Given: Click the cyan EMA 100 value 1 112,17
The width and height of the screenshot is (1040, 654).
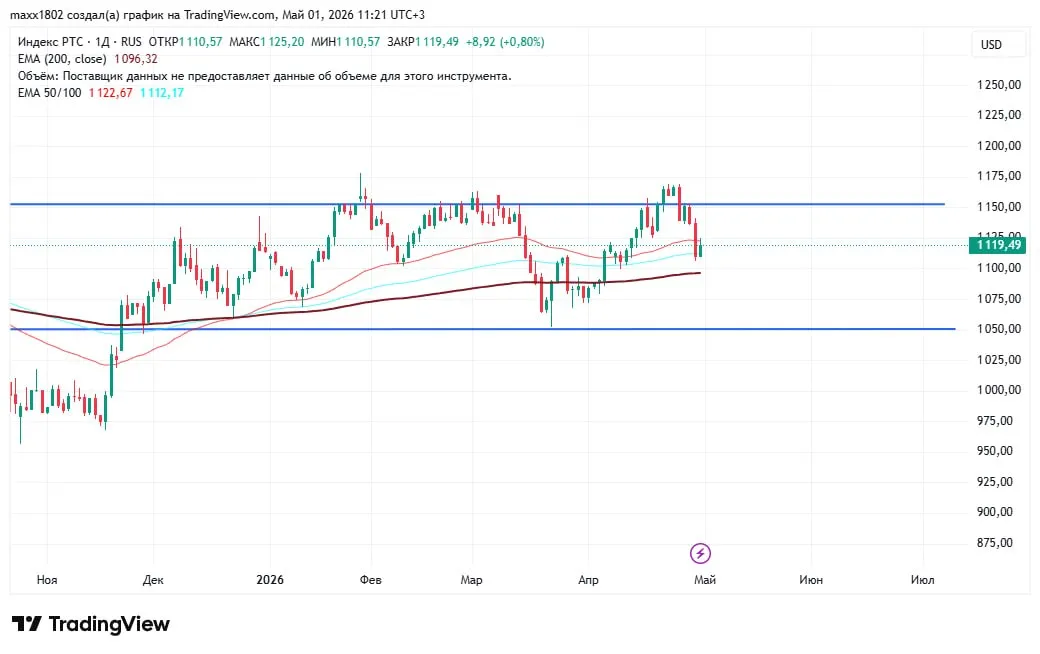Looking at the screenshot, I should 162,93.
